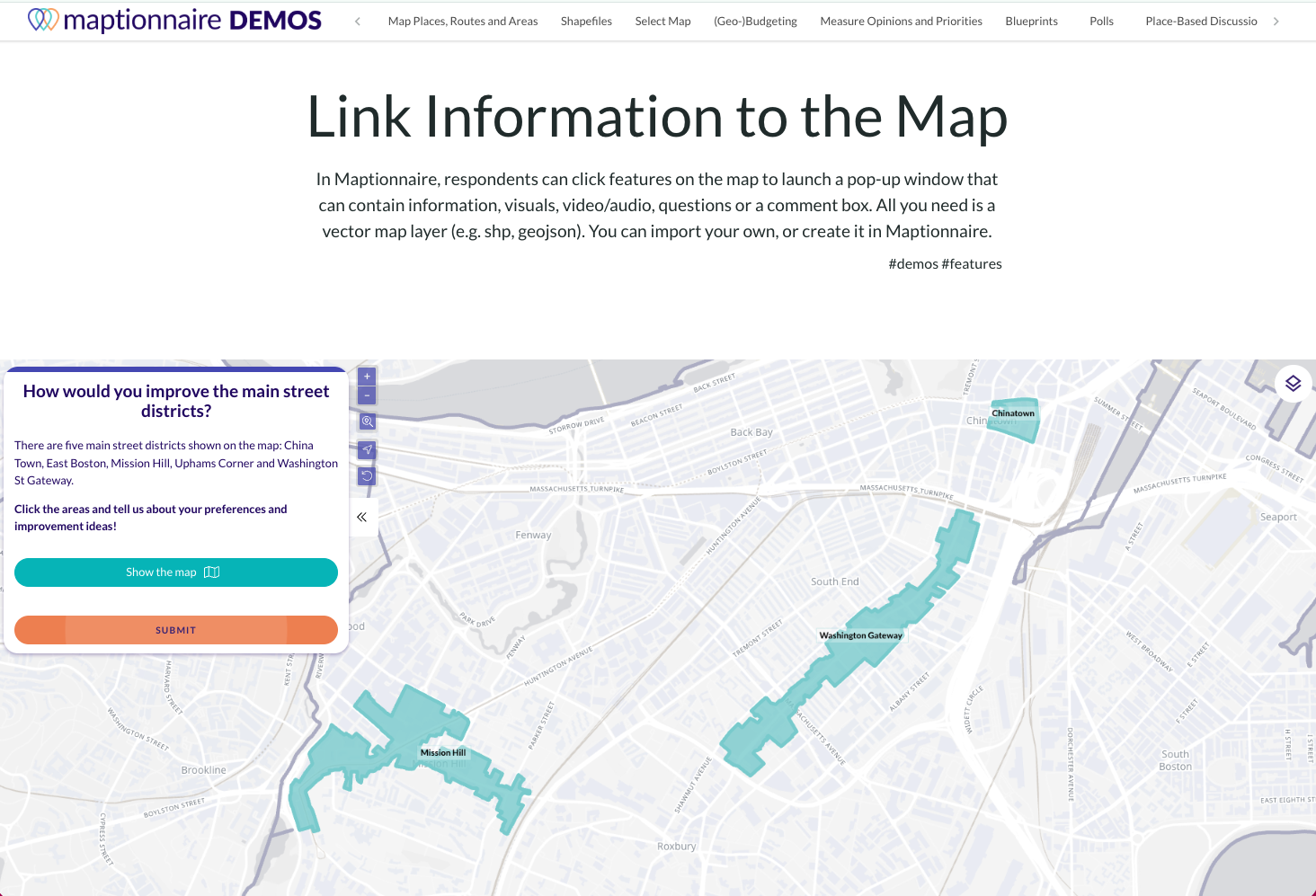
Task: Click the Link Information to the Map heading
Action: click(657, 117)
